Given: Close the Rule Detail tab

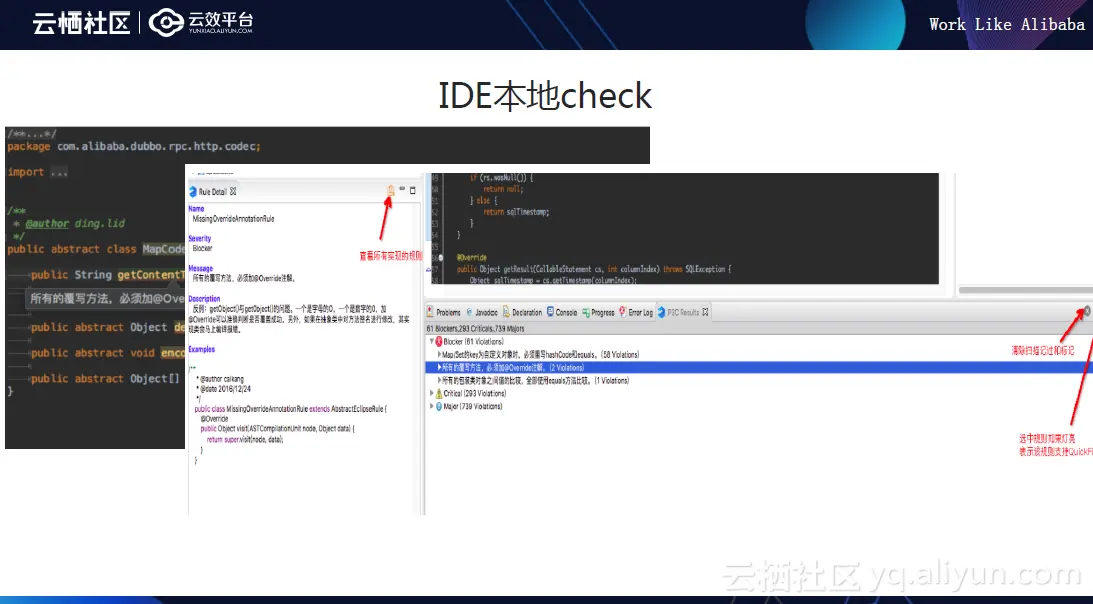Looking at the screenshot, I should (x=234, y=191).
